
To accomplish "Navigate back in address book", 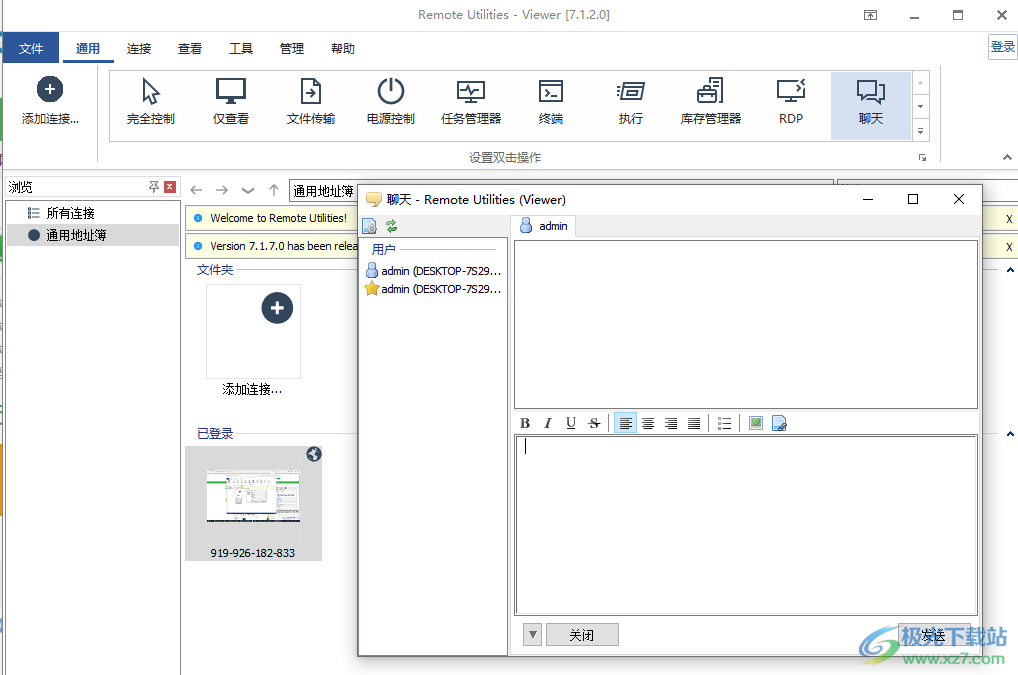I will [196, 190].
